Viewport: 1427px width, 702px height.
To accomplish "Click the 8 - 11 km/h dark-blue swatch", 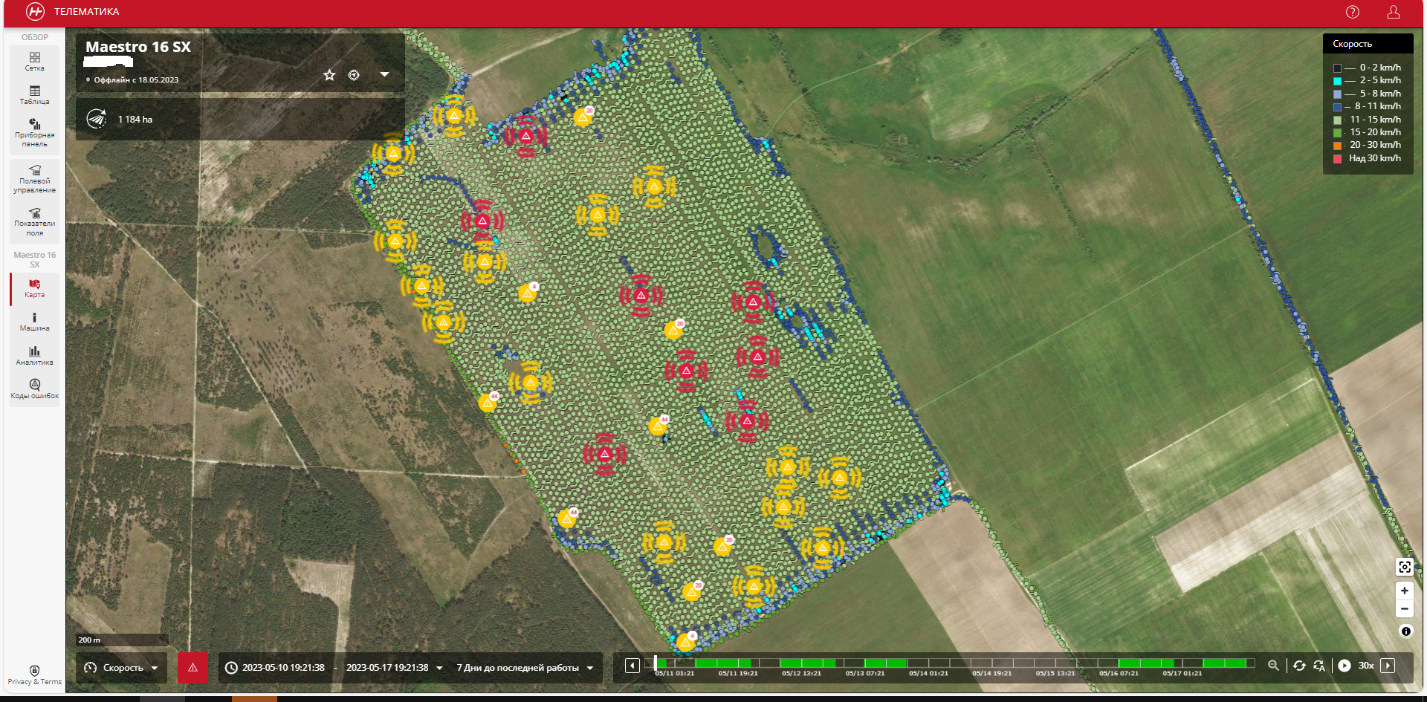I will tap(1337, 106).
